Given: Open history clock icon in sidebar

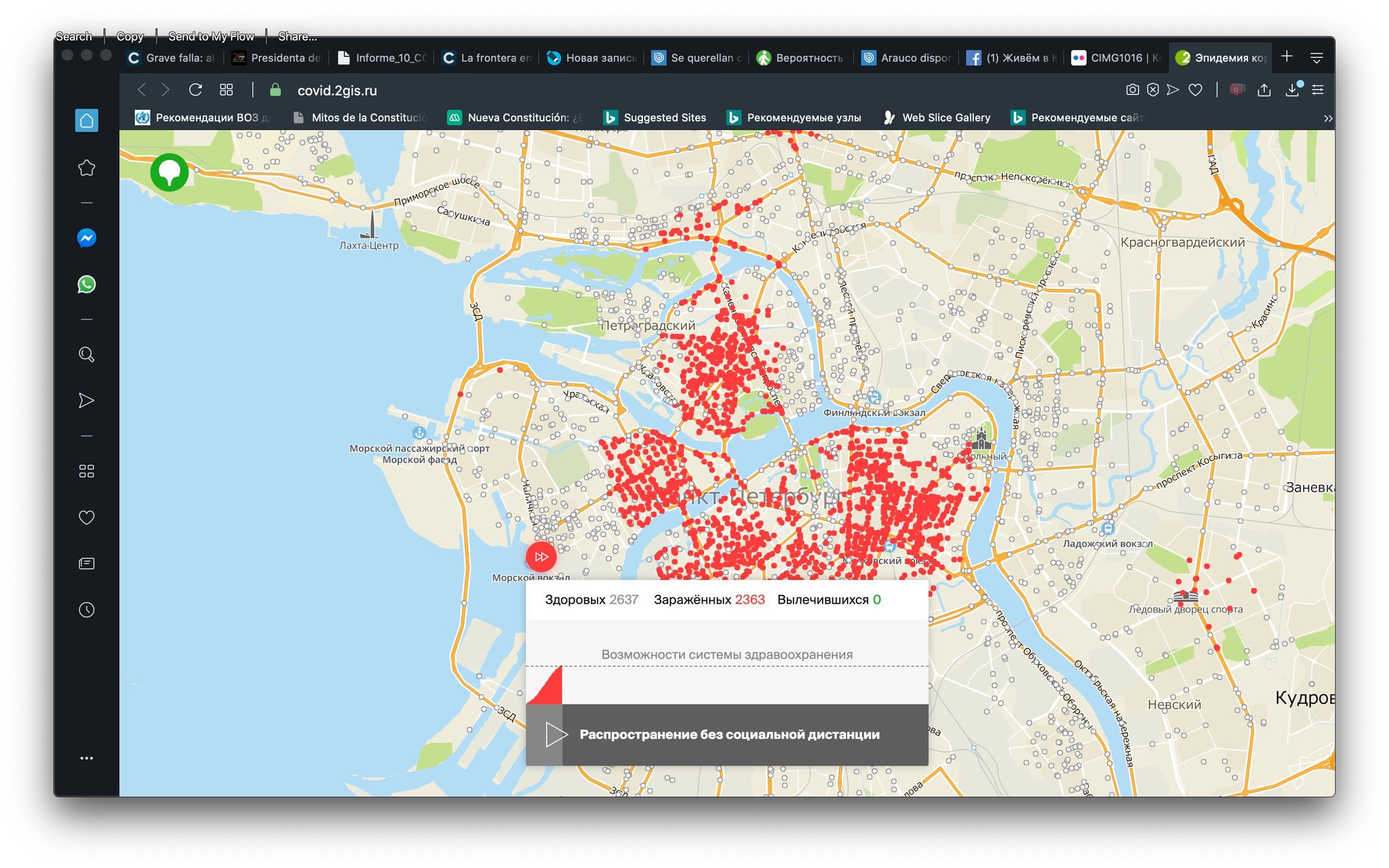Looking at the screenshot, I should click(x=86, y=610).
